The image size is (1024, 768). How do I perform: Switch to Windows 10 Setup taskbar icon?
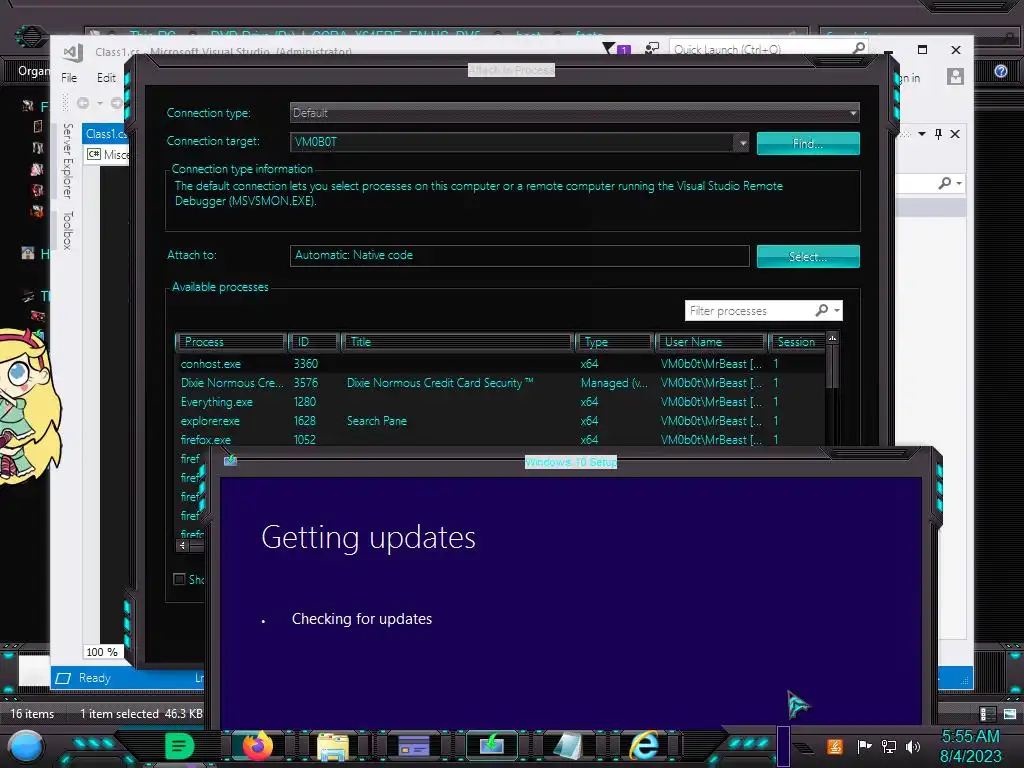(491, 745)
